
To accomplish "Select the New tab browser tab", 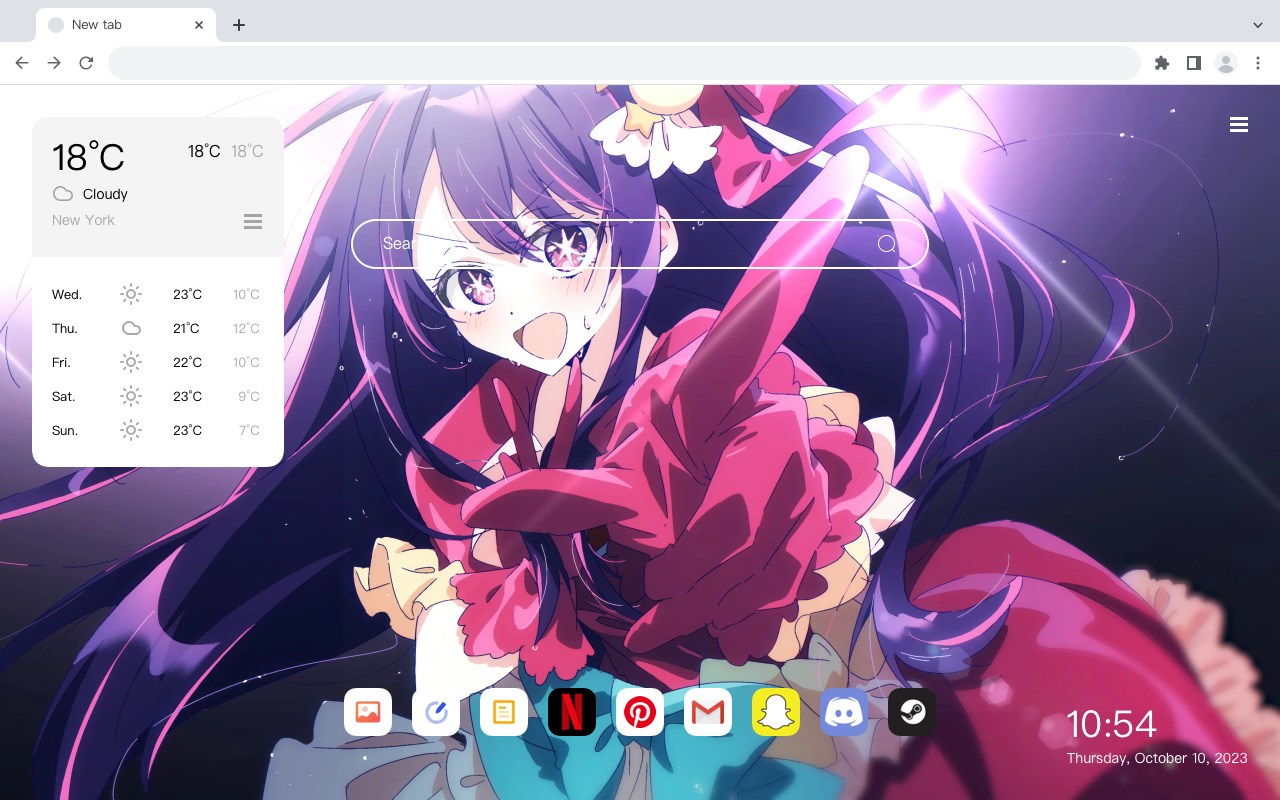I will [x=126, y=25].
